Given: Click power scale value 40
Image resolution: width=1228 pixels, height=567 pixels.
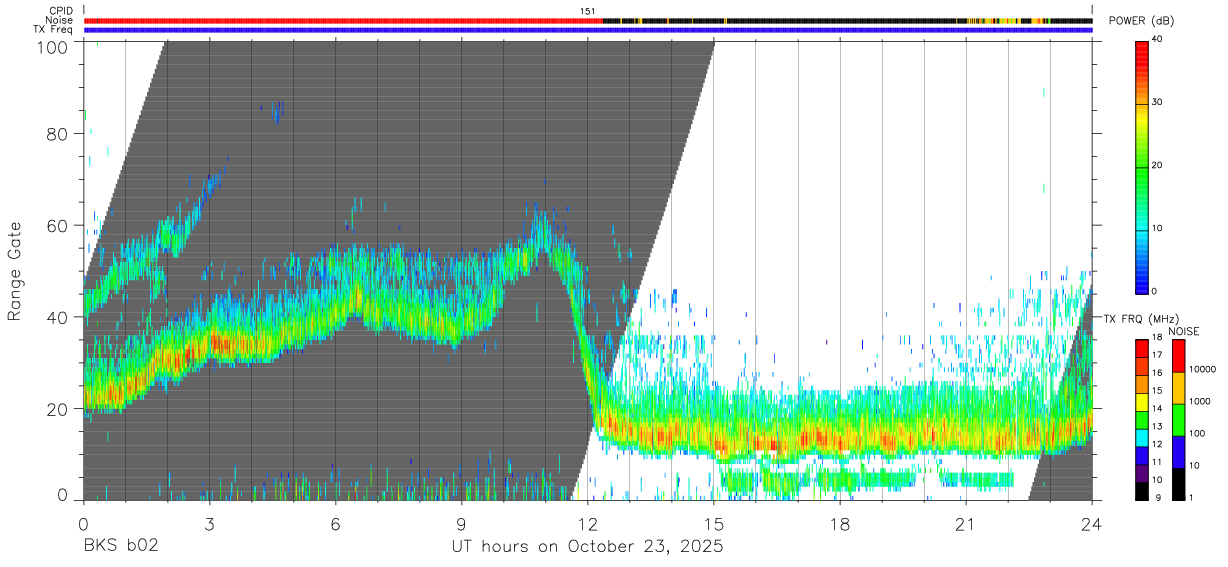Looking at the screenshot, I should (x=1158, y=40).
